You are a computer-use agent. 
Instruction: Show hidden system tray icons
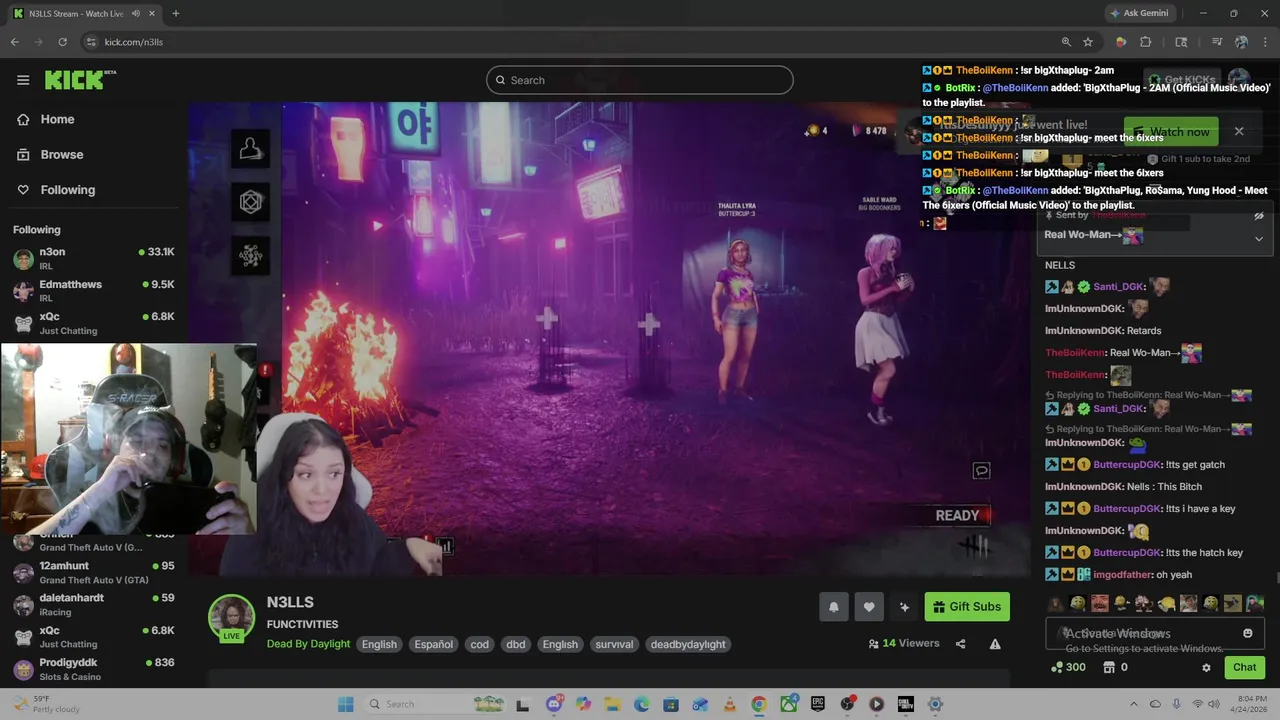click(x=1133, y=704)
